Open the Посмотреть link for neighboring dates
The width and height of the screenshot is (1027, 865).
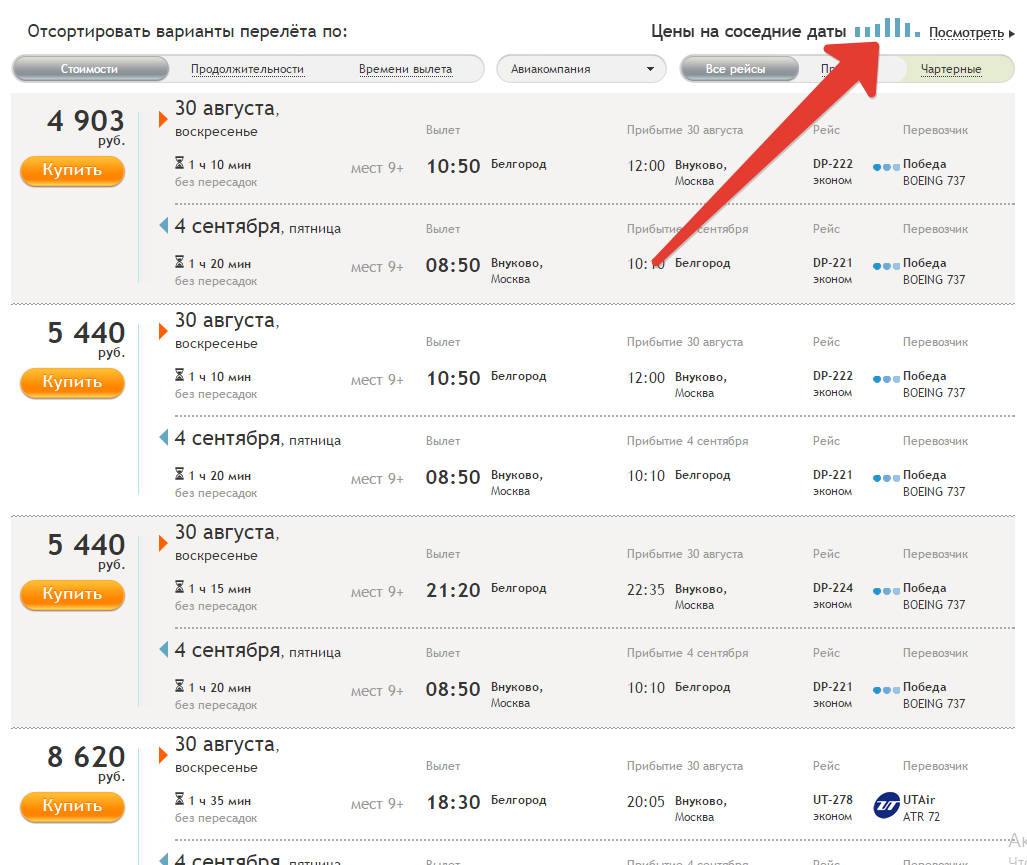click(x=965, y=33)
